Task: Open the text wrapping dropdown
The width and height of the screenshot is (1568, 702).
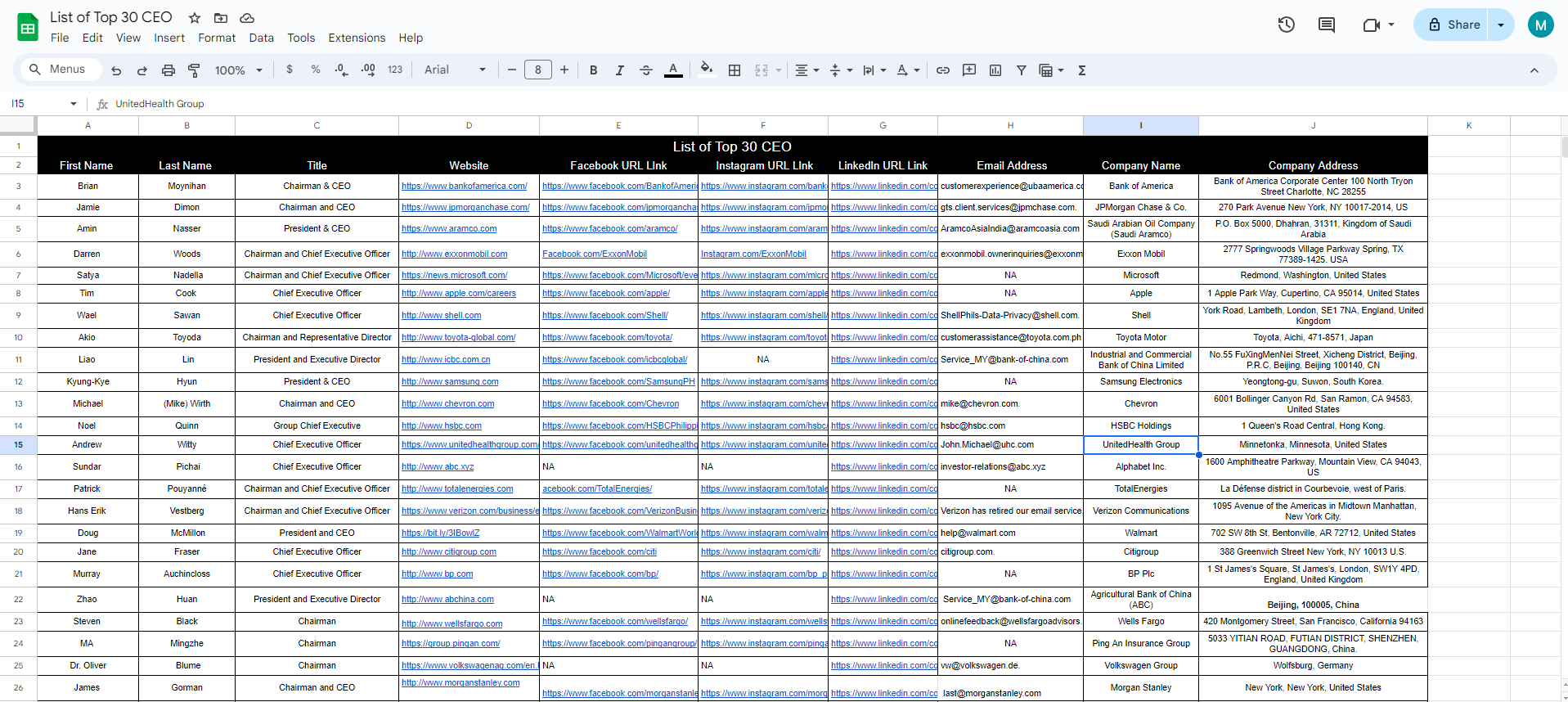Action: [x=874, y=70]
